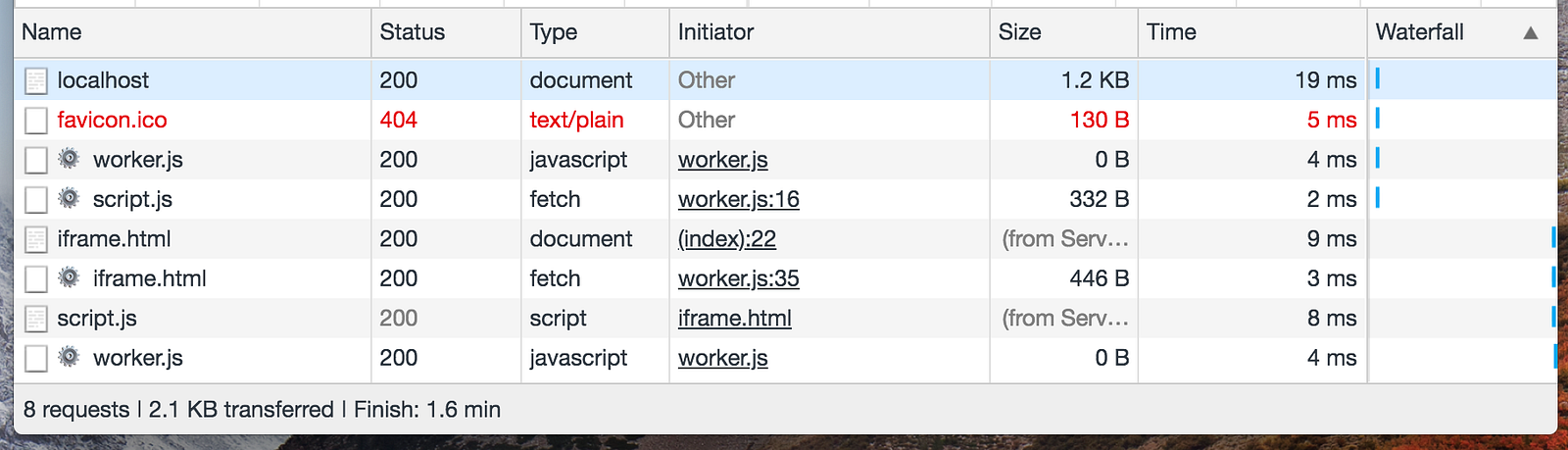1568x450 pixels.
Task: Click the gear icon beside last worker.js
Action: click(x=69, y=358)
